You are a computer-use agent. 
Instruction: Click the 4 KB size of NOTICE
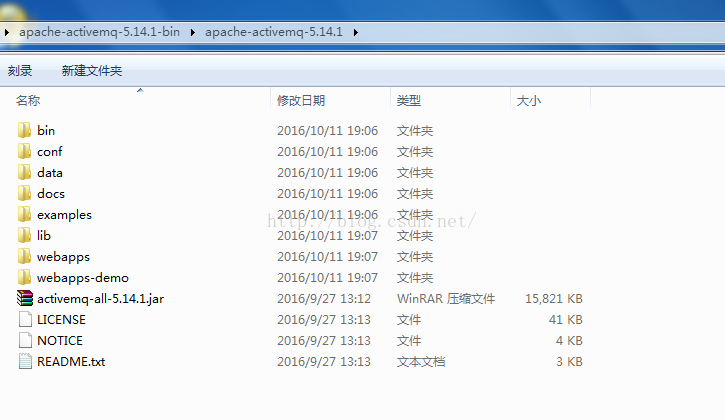(569, 340)
